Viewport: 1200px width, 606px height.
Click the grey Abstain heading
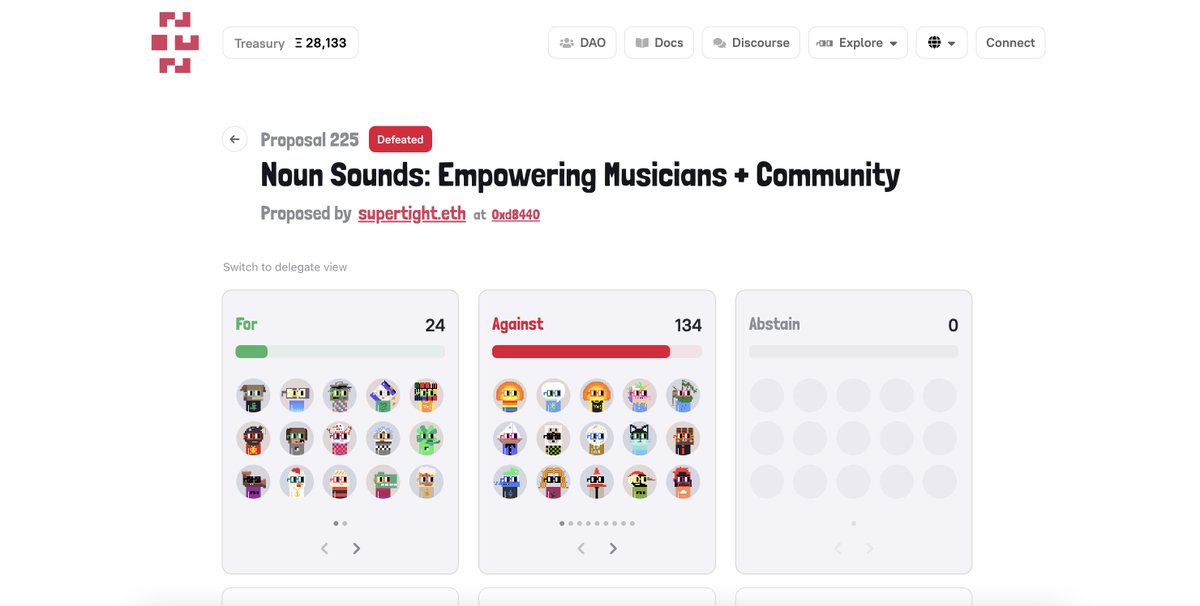774,324
